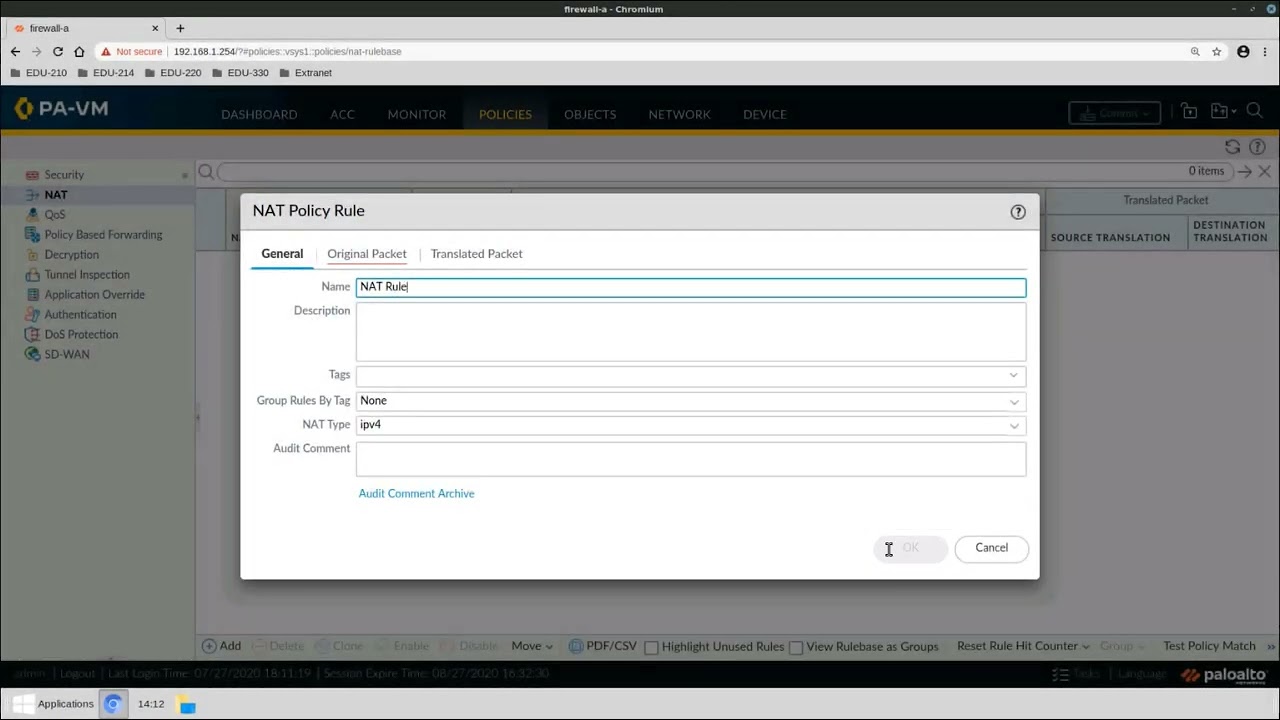This screenshot has width=1280, height=720.
Task: Open the file manager taskbar icon
Action: tap(186, 704)
